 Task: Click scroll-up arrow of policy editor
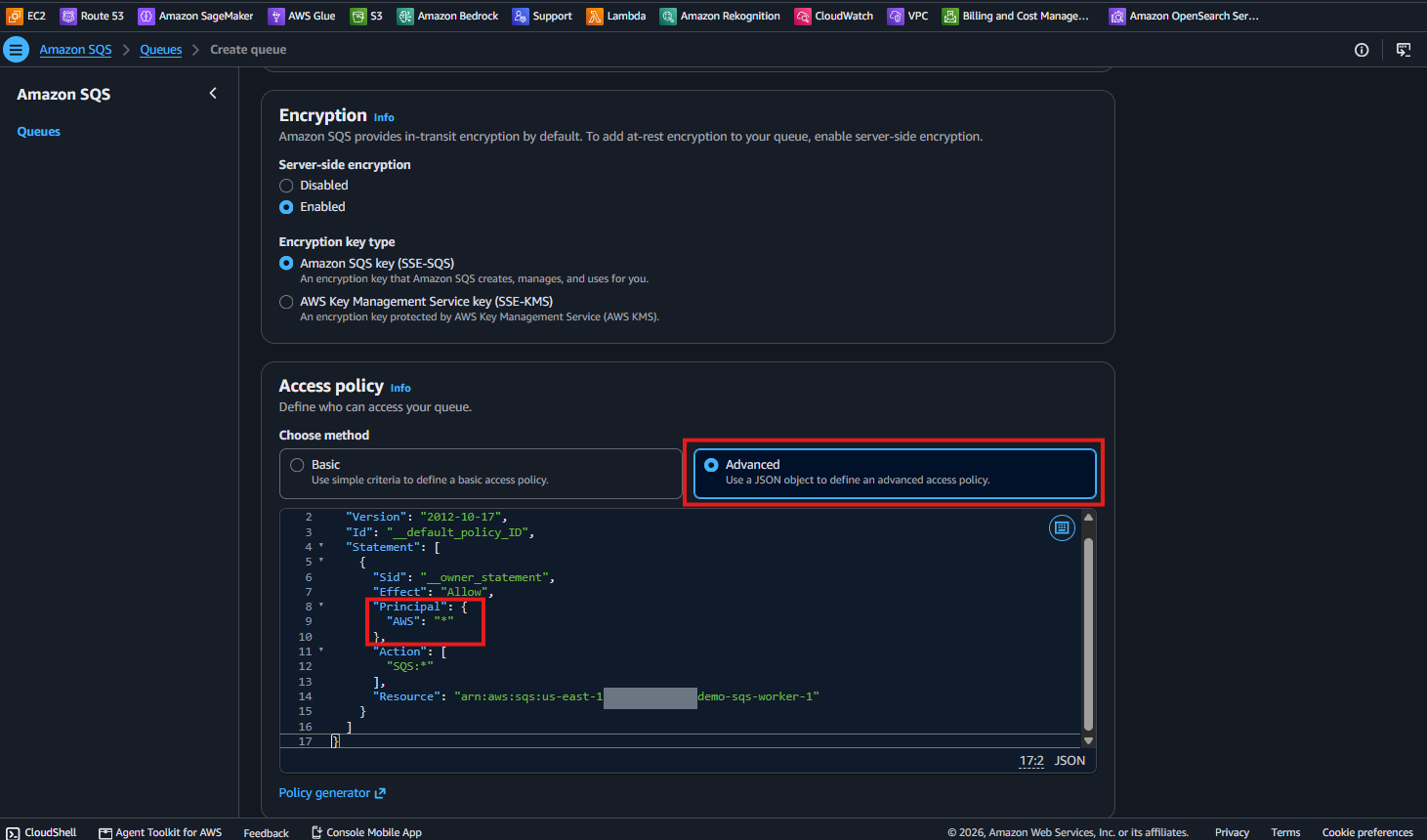[1088, 518]
